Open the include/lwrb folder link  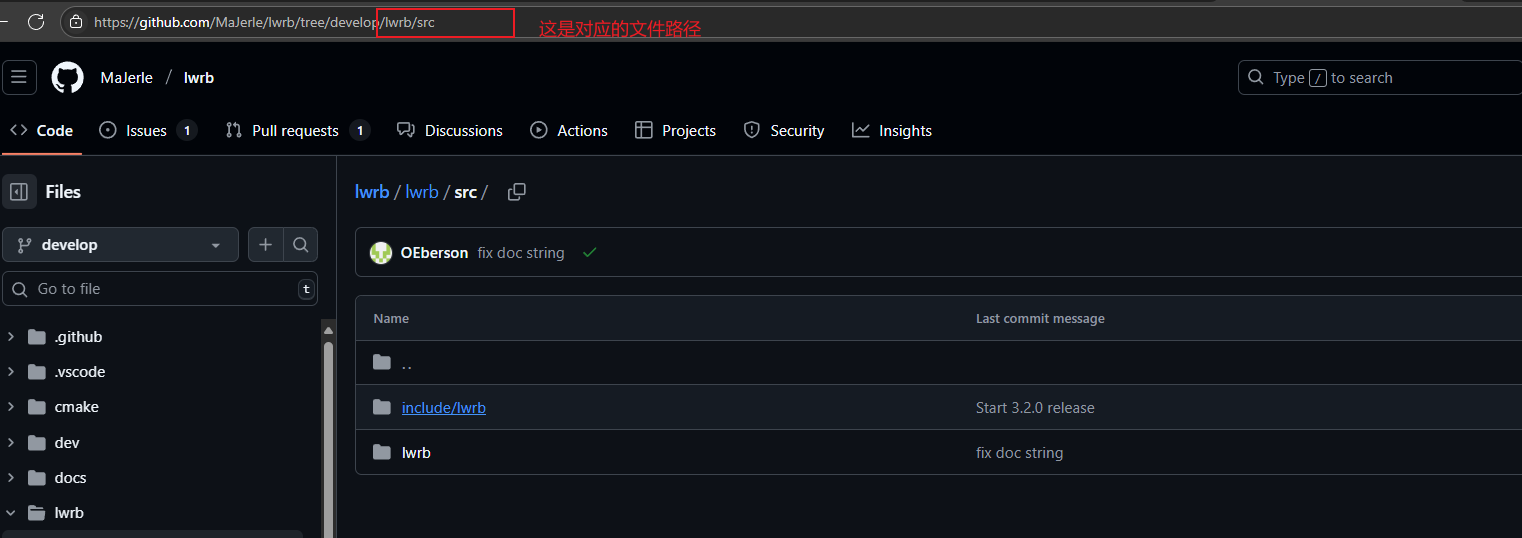[444, 408]
